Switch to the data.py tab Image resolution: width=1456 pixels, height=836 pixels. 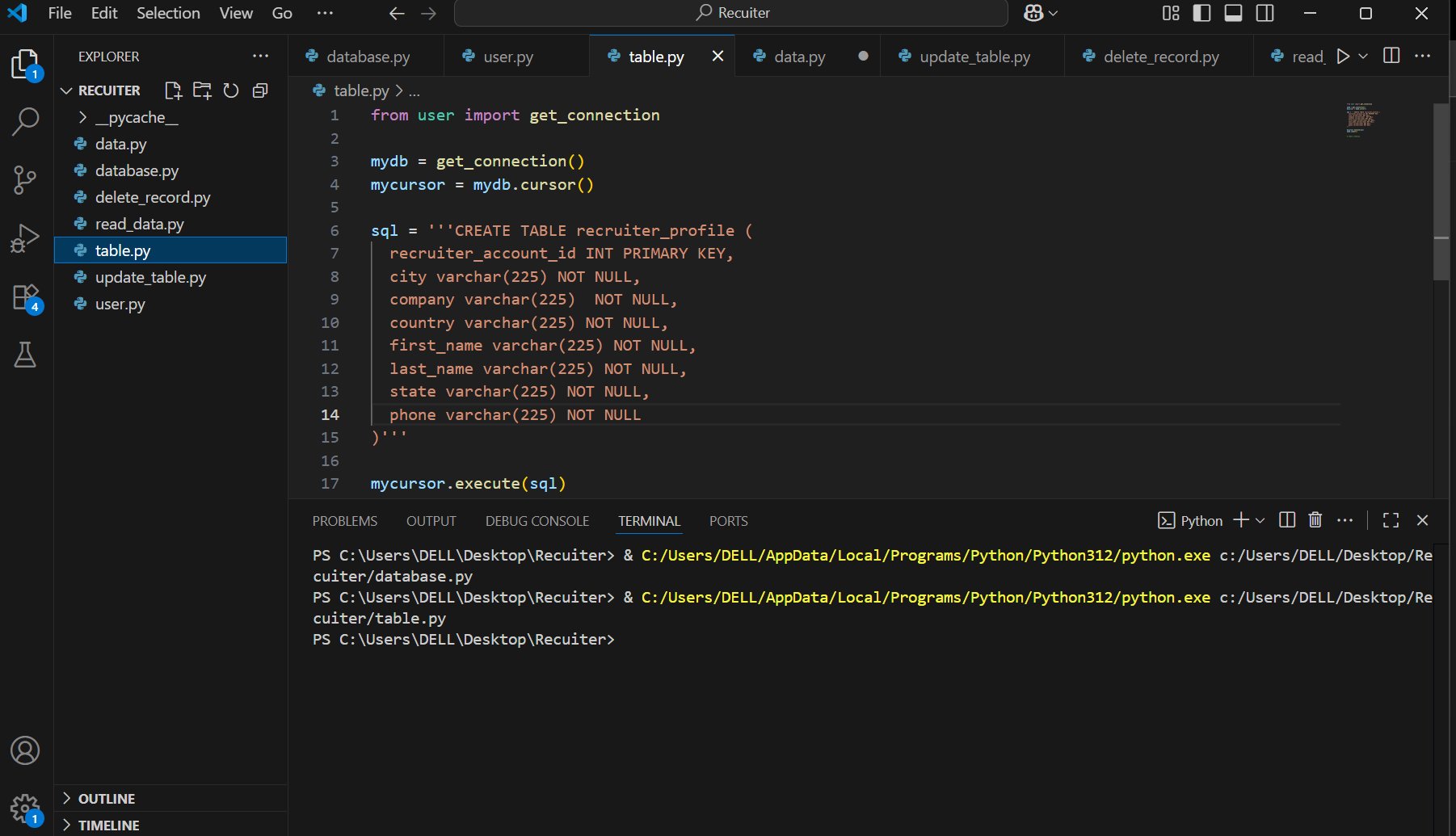(x=800, y=57)
